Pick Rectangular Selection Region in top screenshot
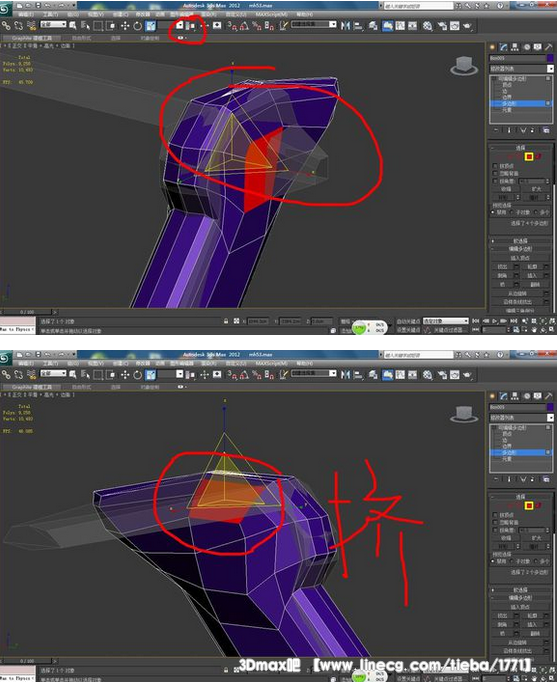560x682 pixels. pyautogui.click(x=98, y=26)
